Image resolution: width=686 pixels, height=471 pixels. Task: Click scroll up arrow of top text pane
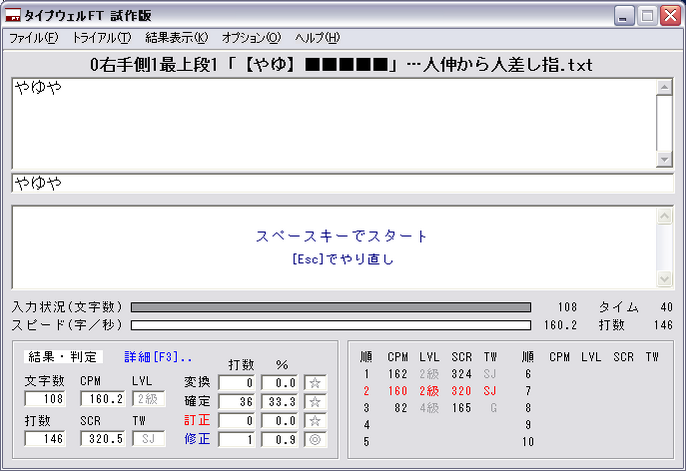[x=665, y=87]
